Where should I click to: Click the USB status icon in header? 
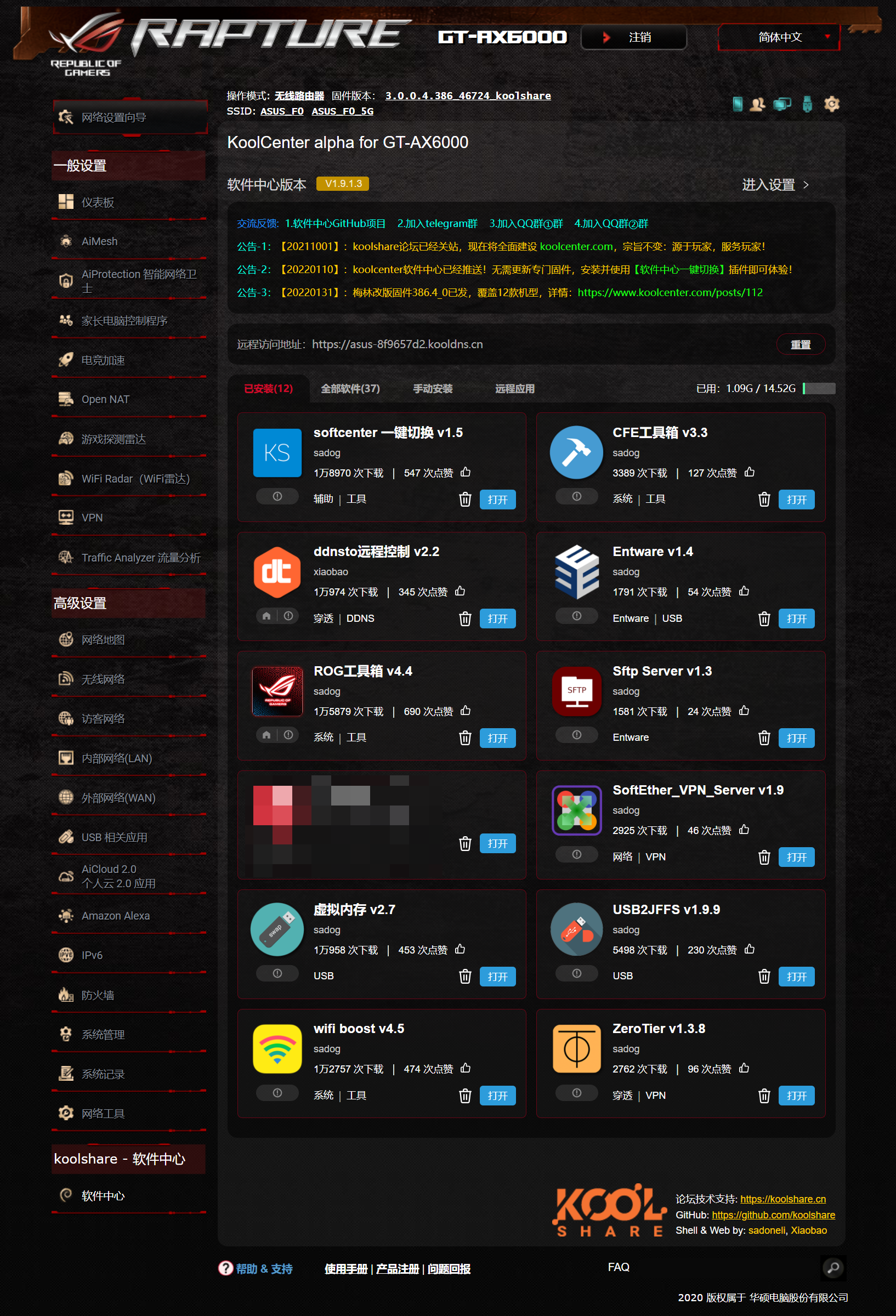(807, 104)
